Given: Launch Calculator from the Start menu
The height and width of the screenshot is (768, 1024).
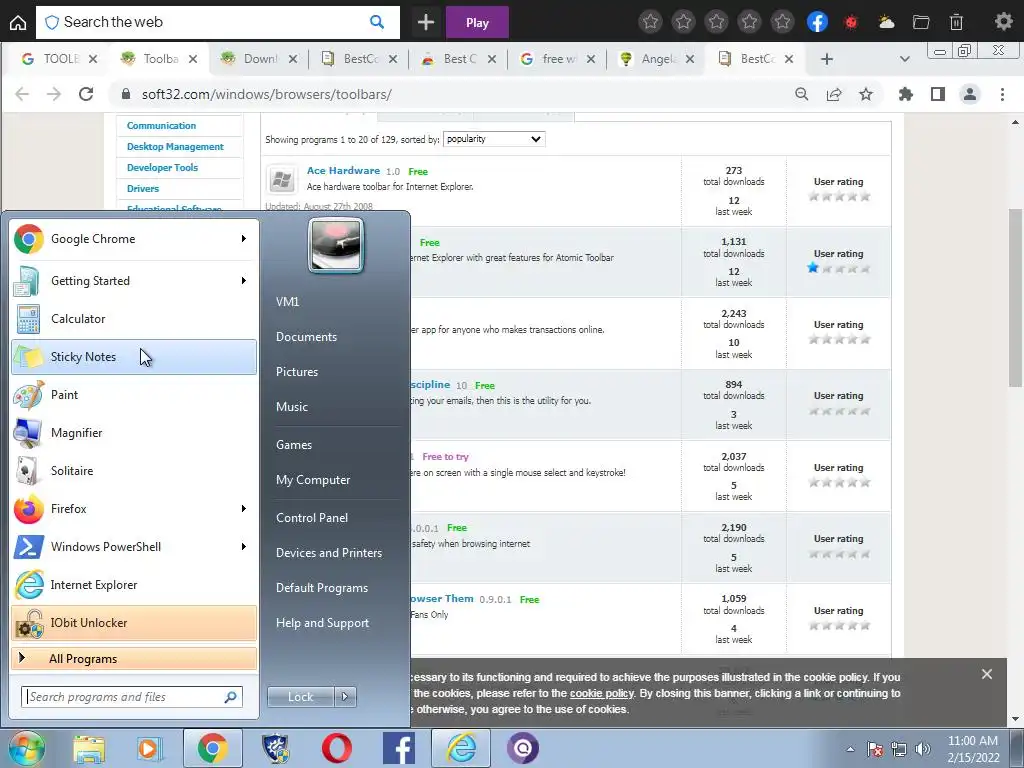Looking at the screenshot, I should [x=134, y=319].
